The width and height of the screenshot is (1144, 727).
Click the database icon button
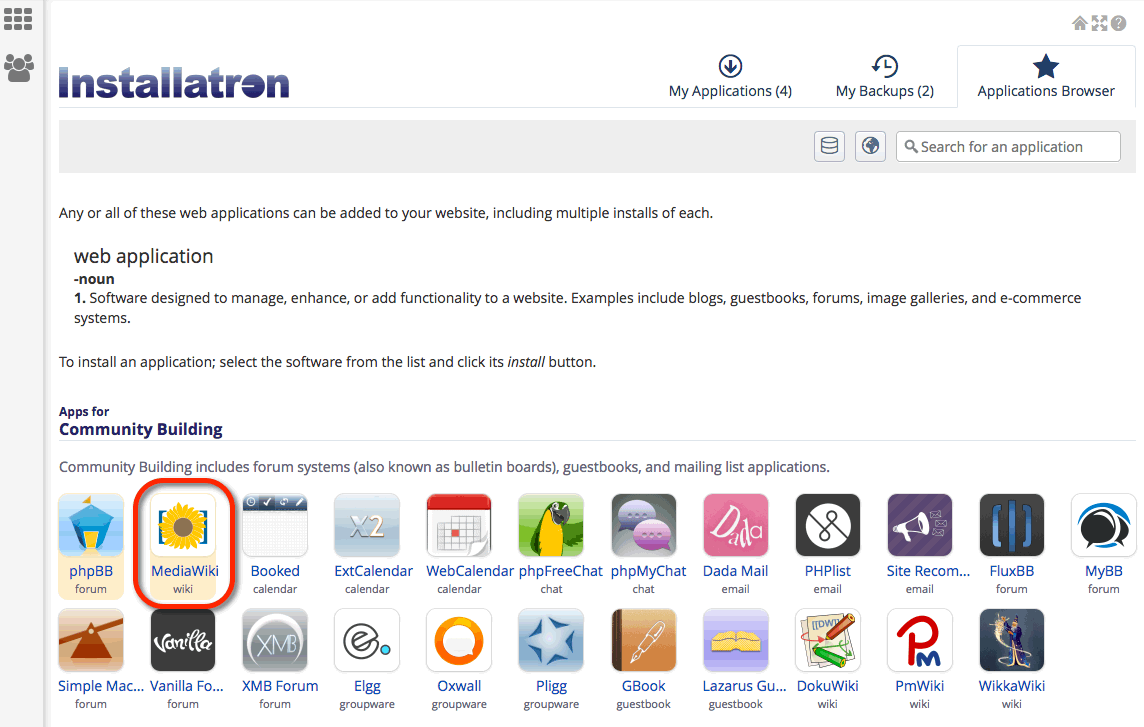point(830,146)
